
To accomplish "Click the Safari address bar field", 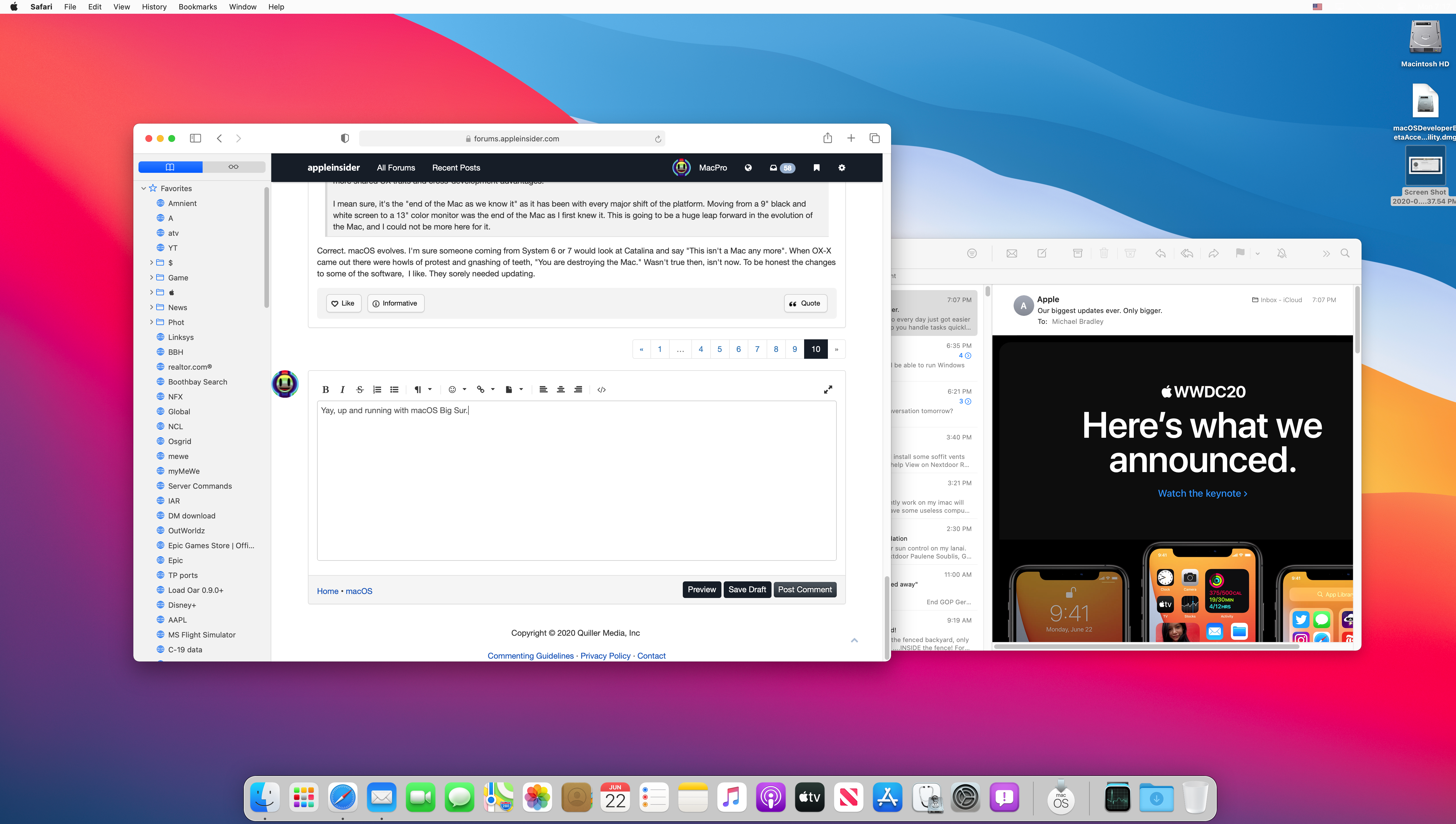I will tap(512, 139).
